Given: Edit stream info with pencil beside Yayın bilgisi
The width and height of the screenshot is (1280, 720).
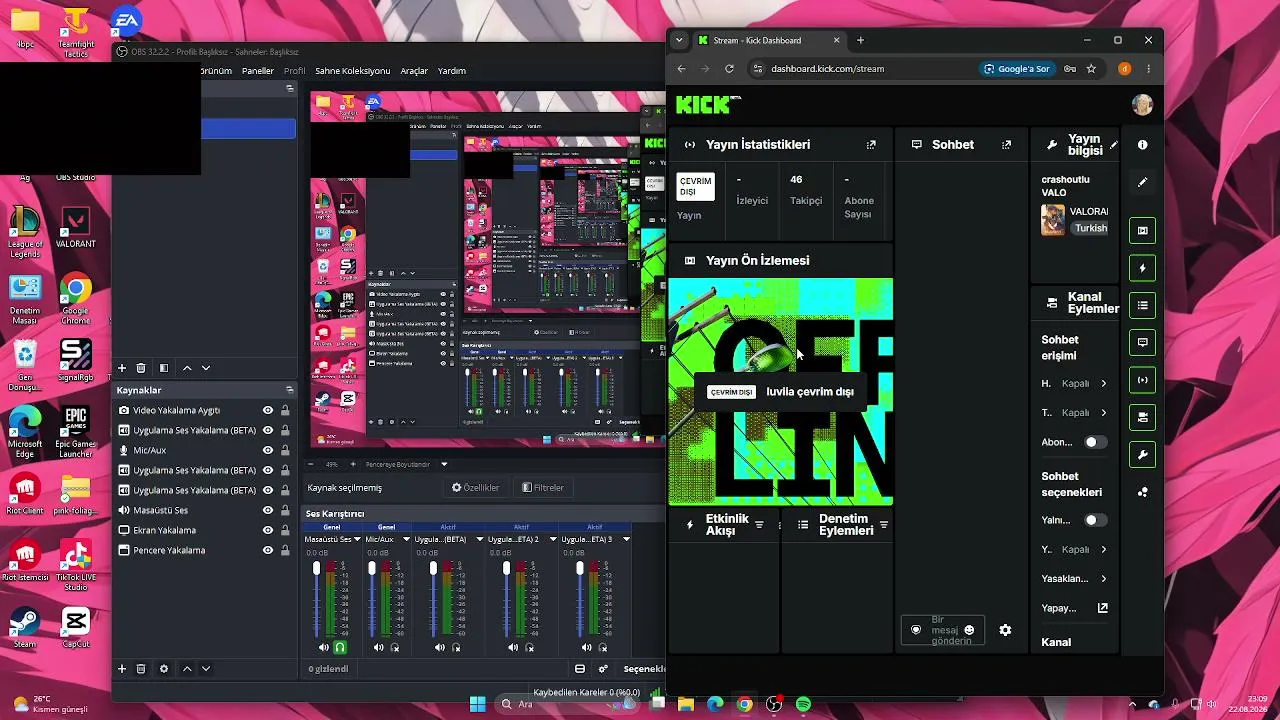Looking at the screenshot, I should coord(1113,146).
